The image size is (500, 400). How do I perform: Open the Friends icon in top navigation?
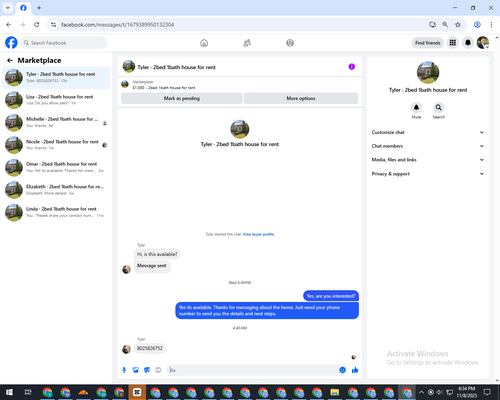247,43
